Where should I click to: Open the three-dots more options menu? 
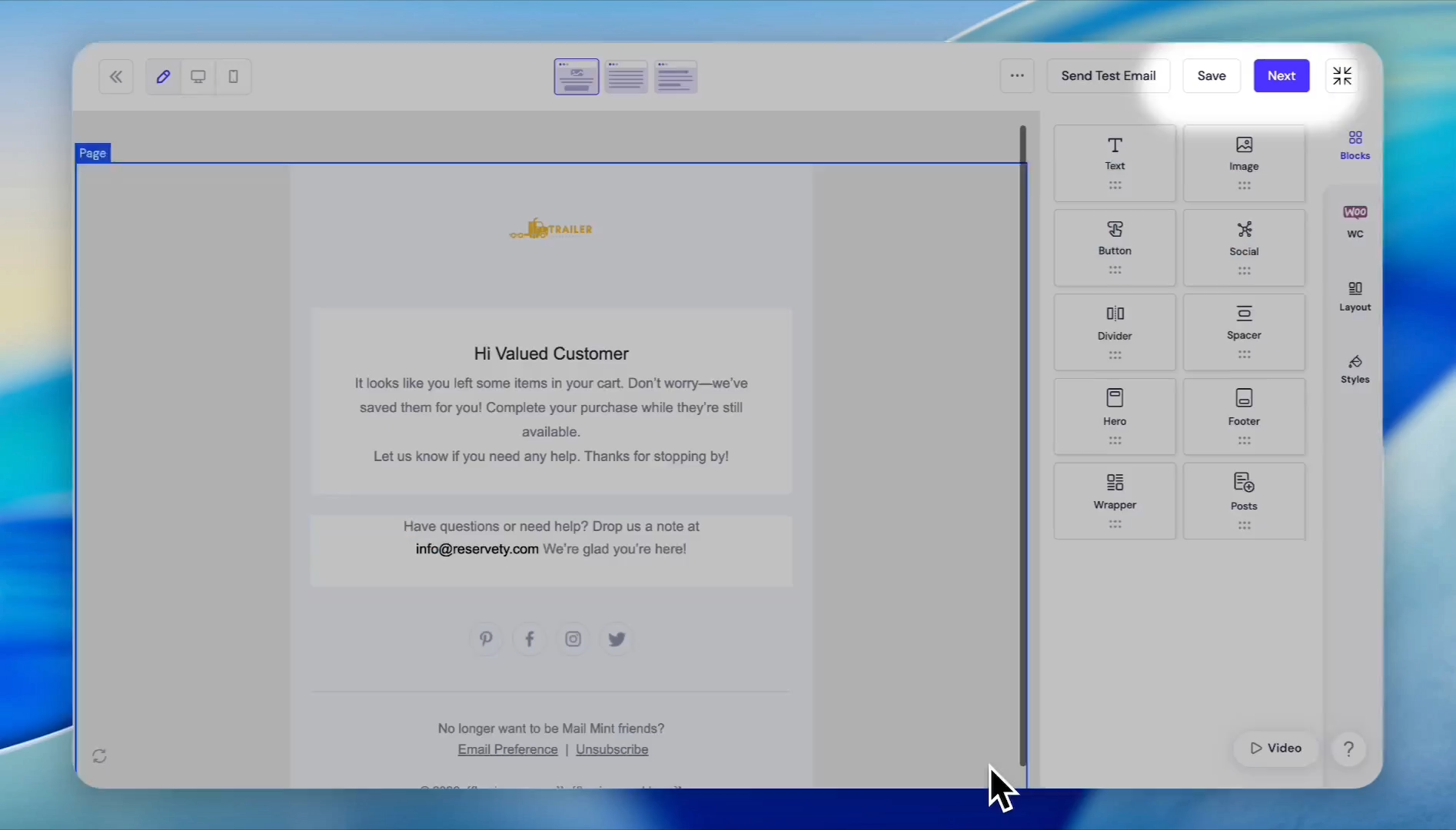coord(1017,75)
